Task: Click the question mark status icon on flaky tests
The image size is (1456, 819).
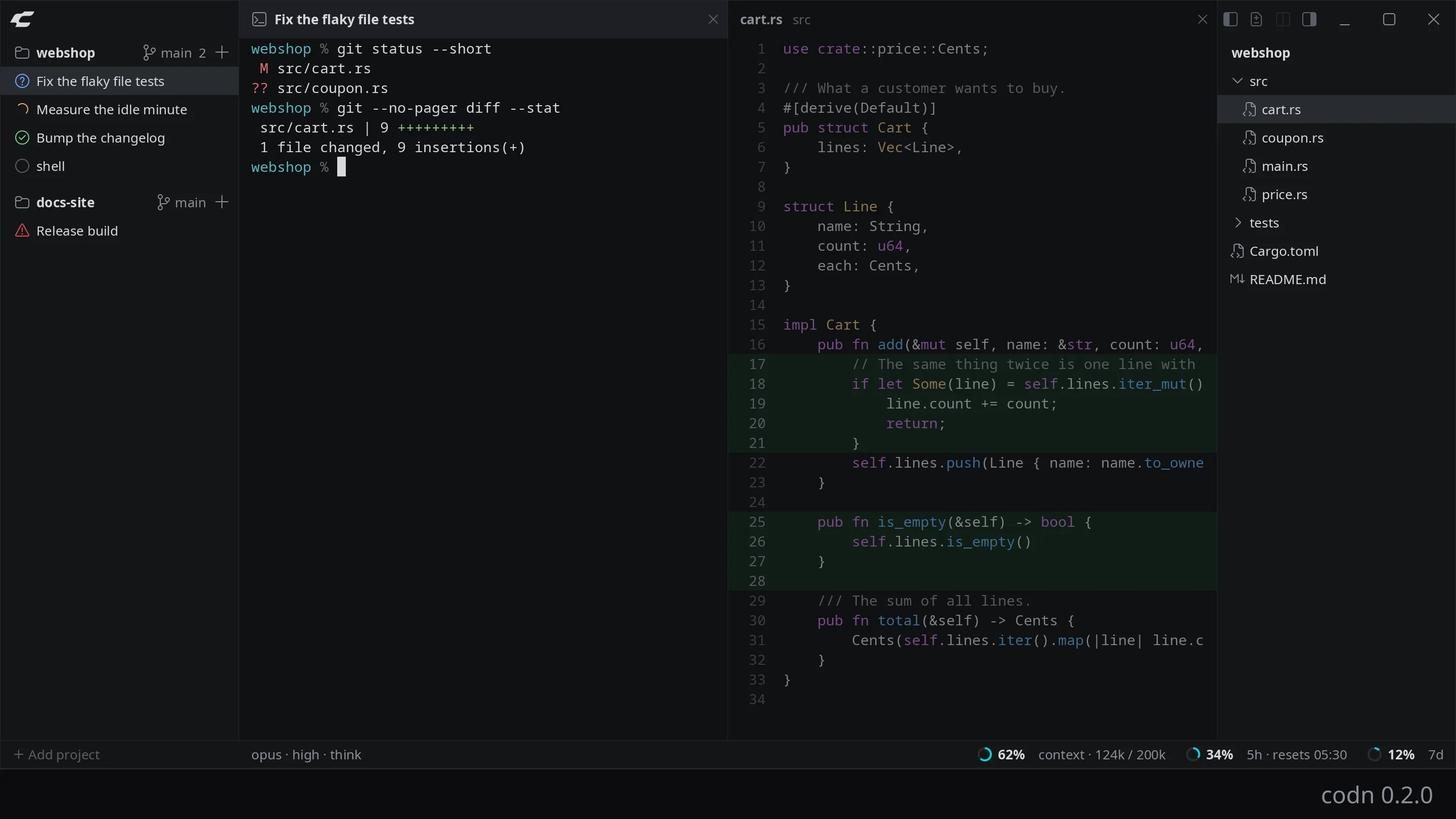Action: coord(22,81)
